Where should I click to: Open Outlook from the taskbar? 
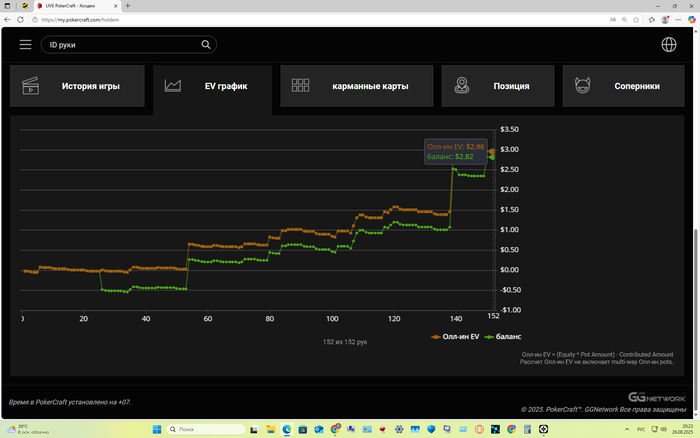click(x=319, y=430)
